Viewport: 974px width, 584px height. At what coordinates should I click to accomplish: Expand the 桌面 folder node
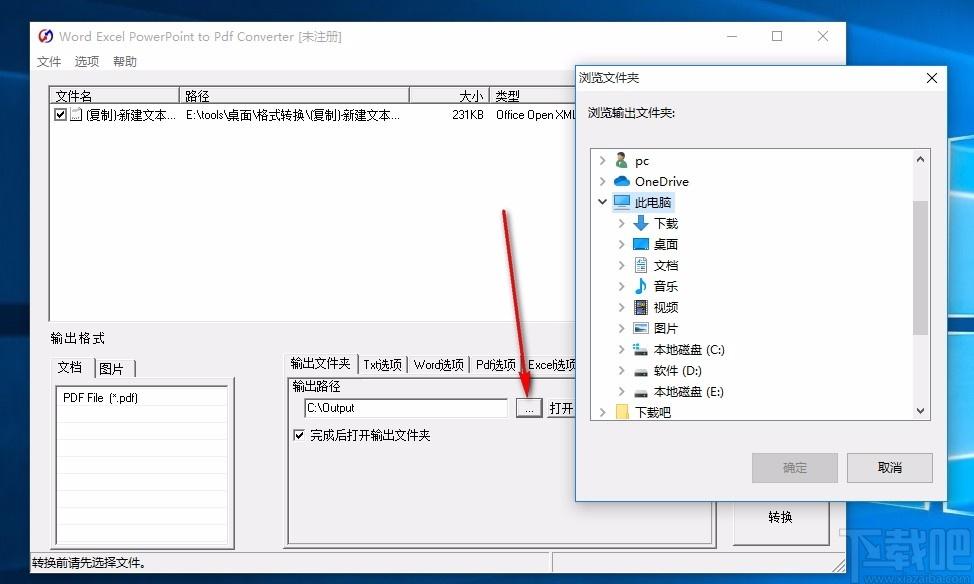(x=621, y=244)
